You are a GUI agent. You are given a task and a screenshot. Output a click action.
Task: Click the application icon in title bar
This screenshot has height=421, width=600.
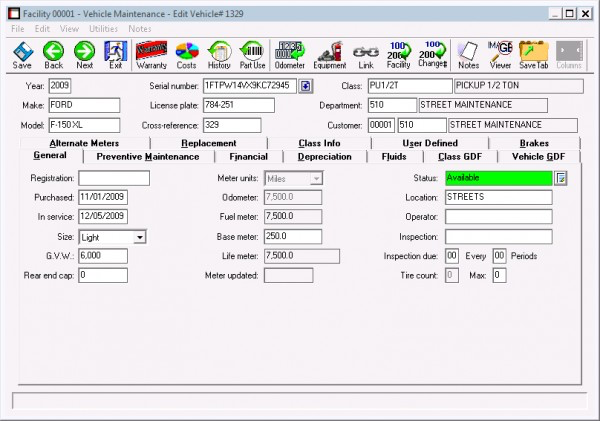coord(14,14)
